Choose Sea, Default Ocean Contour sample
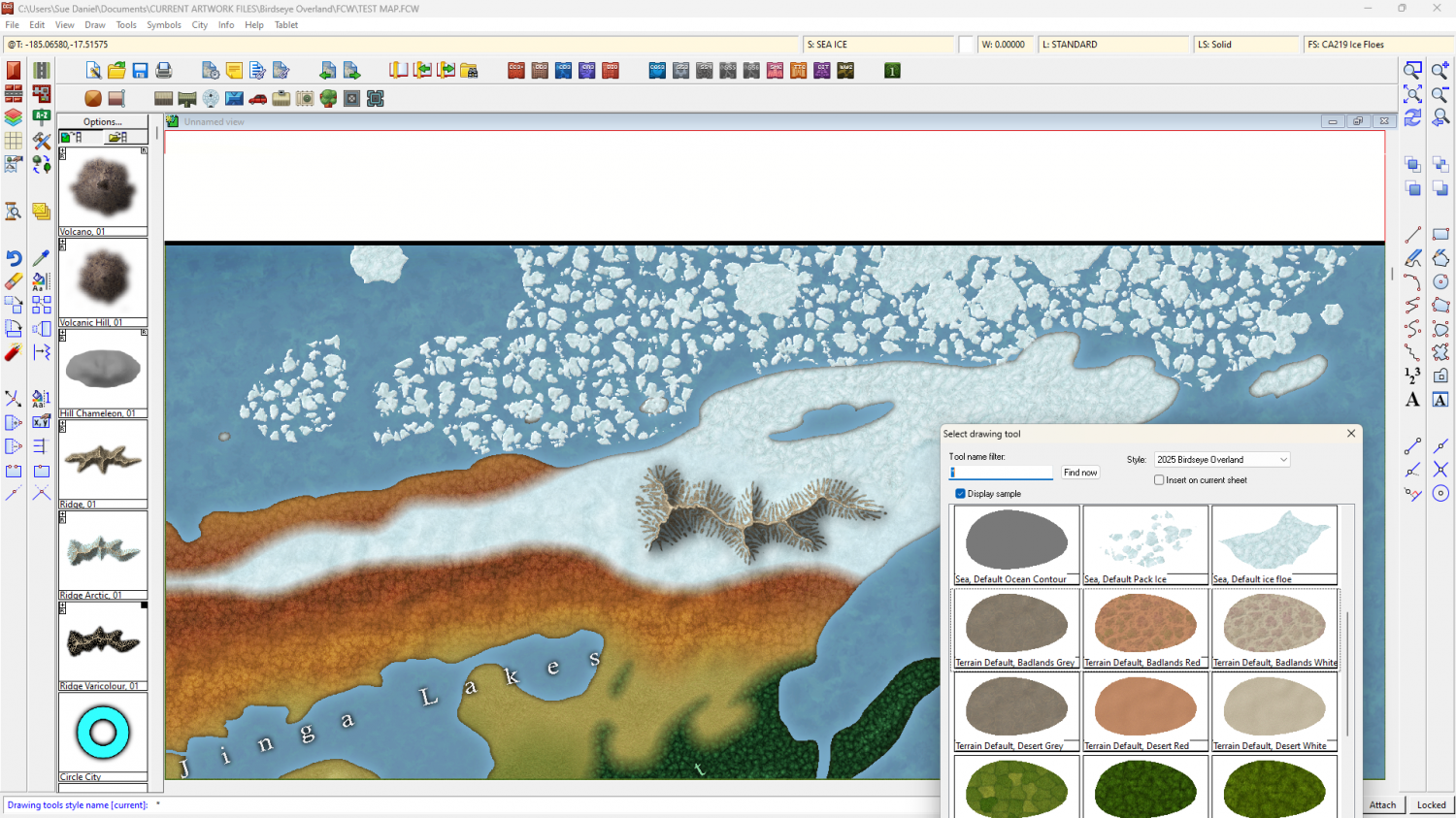The width and height of the screenshot is (1456, 818). [1016, 544]
